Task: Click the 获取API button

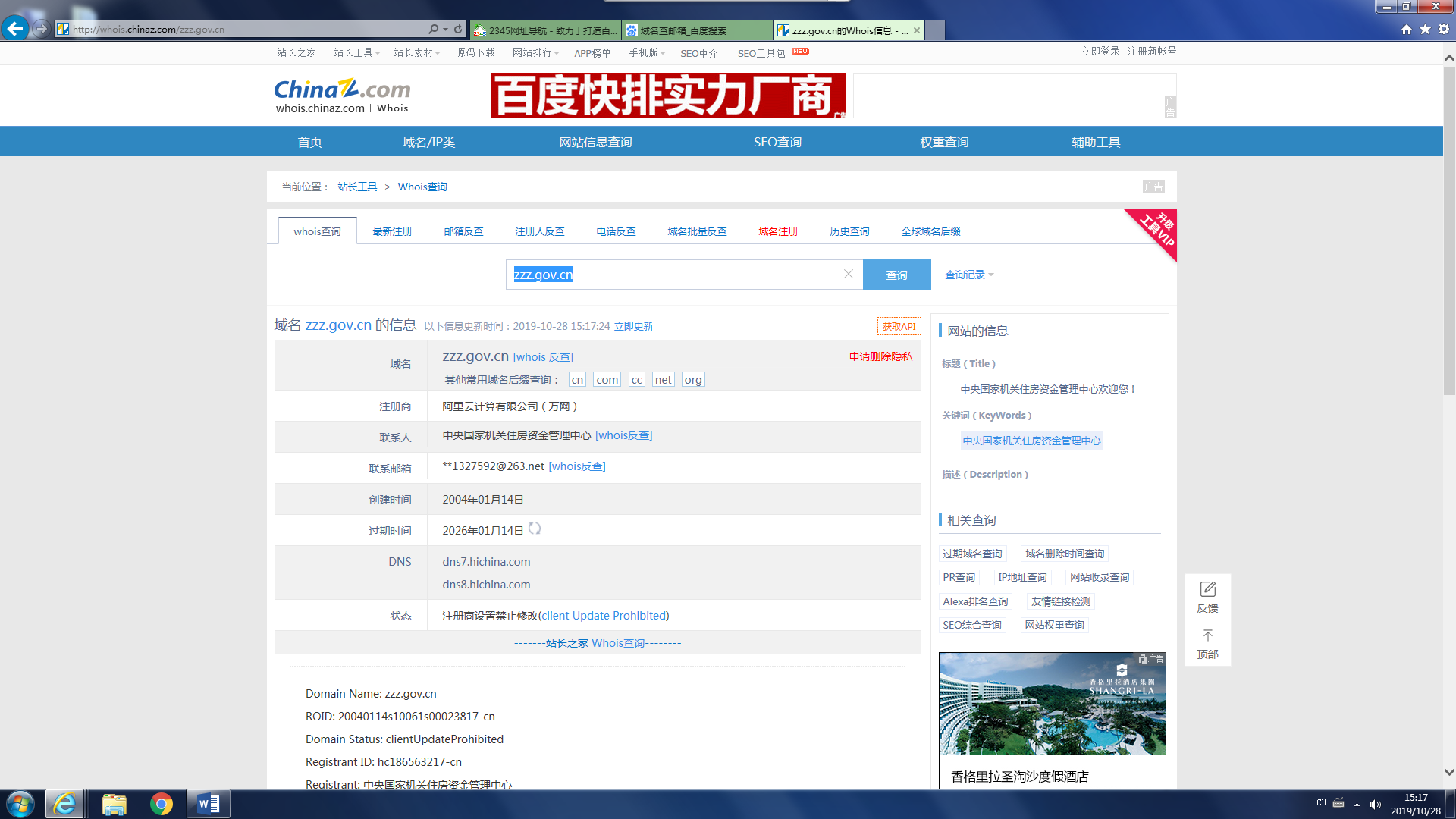Action: pyautogui.click(x=899, y=326)
